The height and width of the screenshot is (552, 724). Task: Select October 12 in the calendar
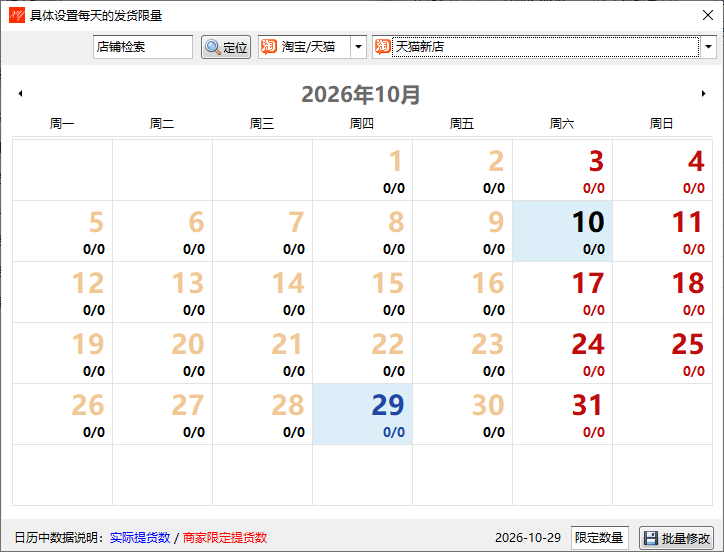[x=62, y=292]
